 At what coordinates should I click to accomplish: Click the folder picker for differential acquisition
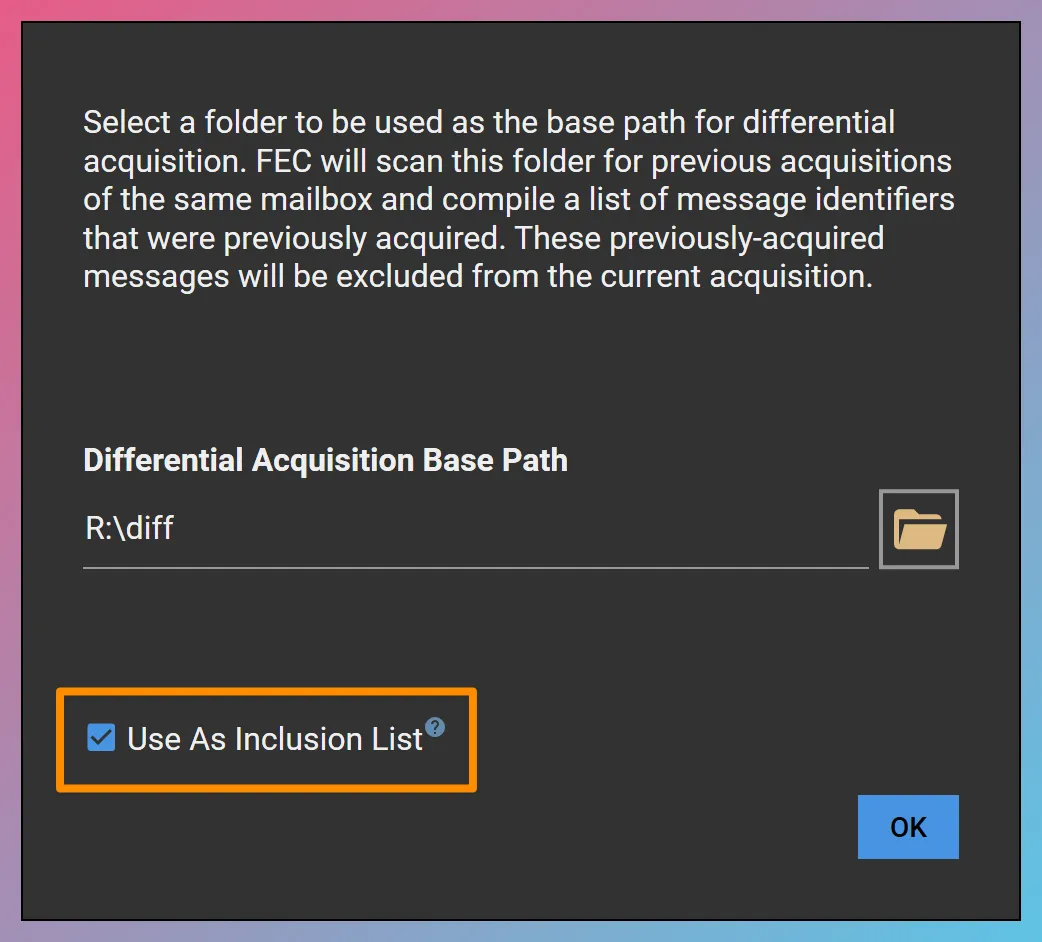click(x=917, y=529)
